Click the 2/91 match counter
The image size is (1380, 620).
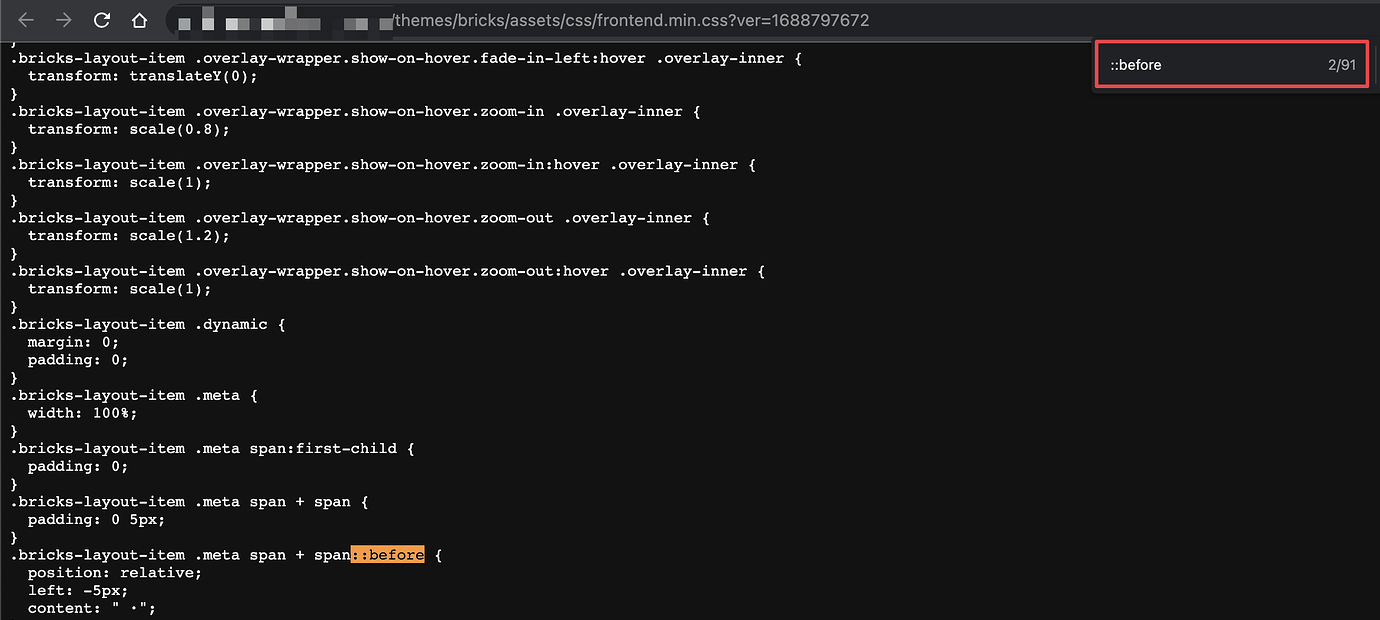1341,64
